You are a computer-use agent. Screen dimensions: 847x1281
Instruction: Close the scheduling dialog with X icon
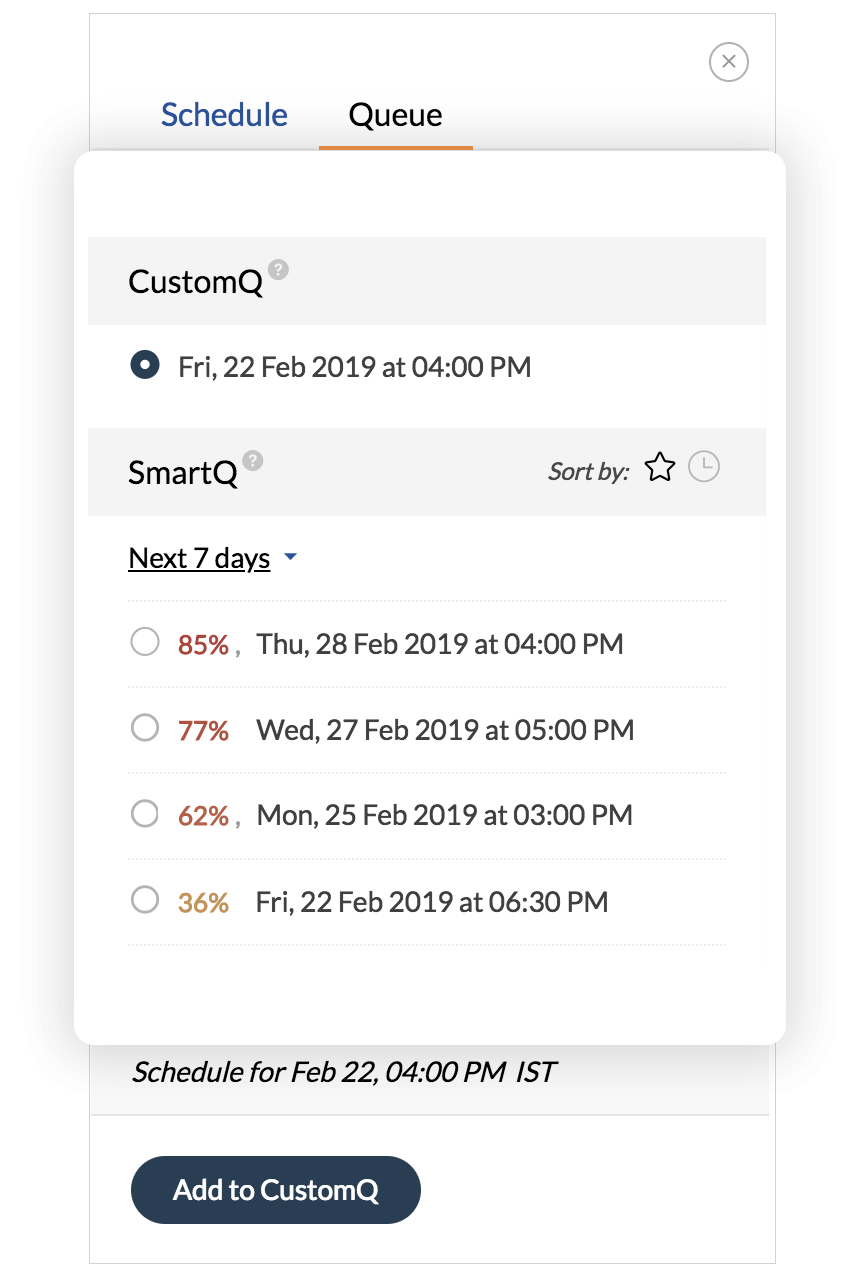coord(729,62)
